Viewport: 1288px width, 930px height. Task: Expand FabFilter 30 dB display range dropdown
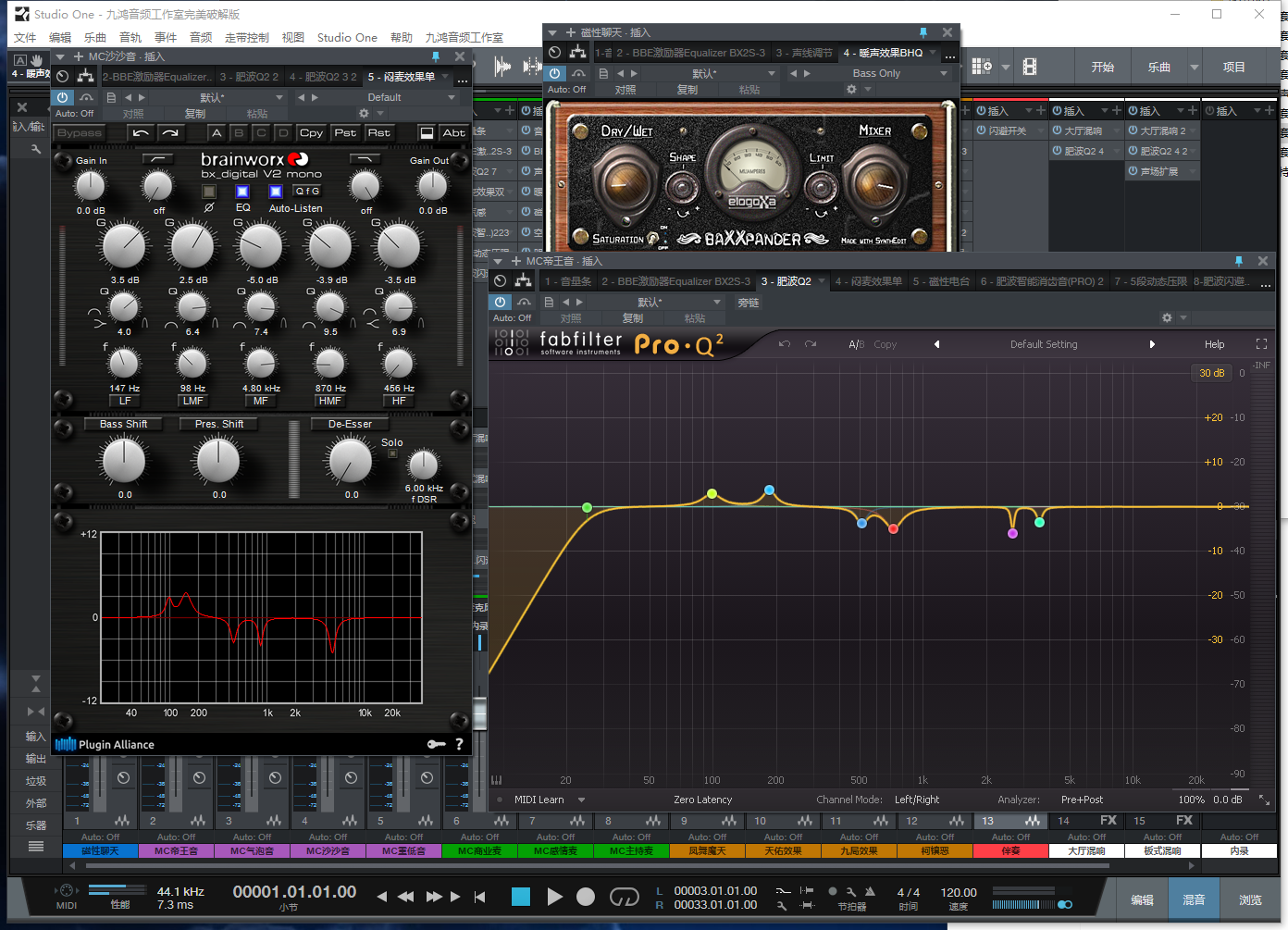click(x=1211, y=373)
